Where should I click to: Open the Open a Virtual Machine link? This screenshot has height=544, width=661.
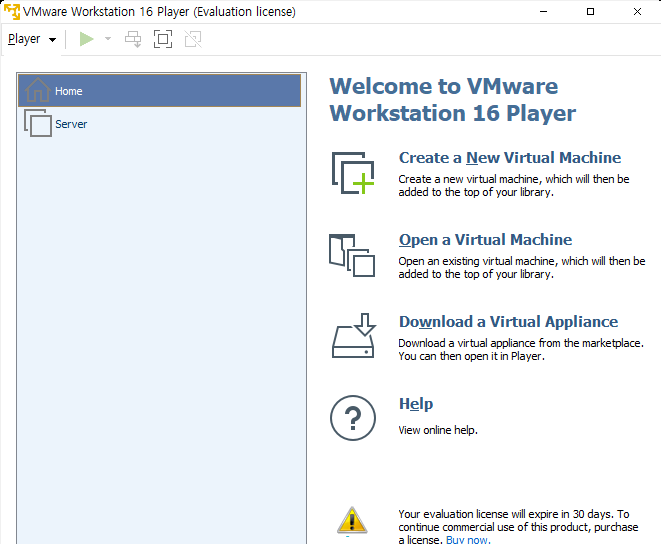coord(485,240)
